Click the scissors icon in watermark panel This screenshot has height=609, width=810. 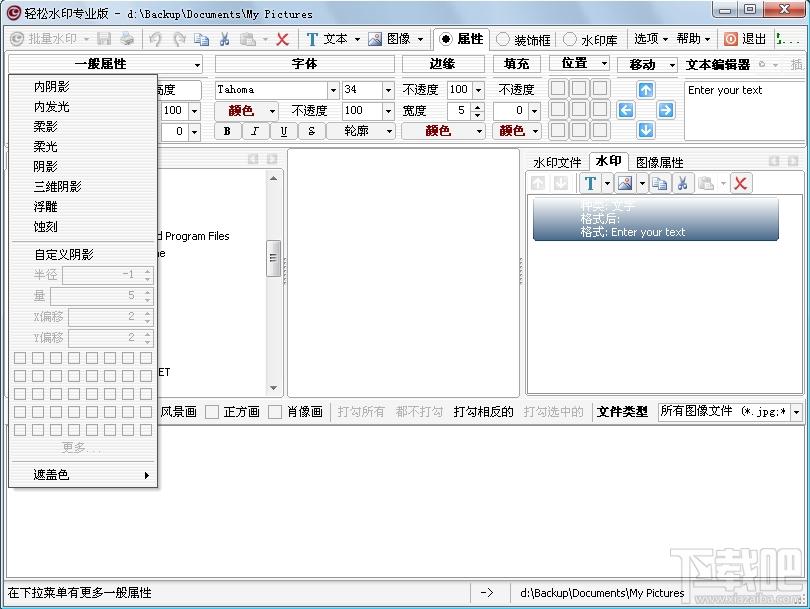(682, 183)
